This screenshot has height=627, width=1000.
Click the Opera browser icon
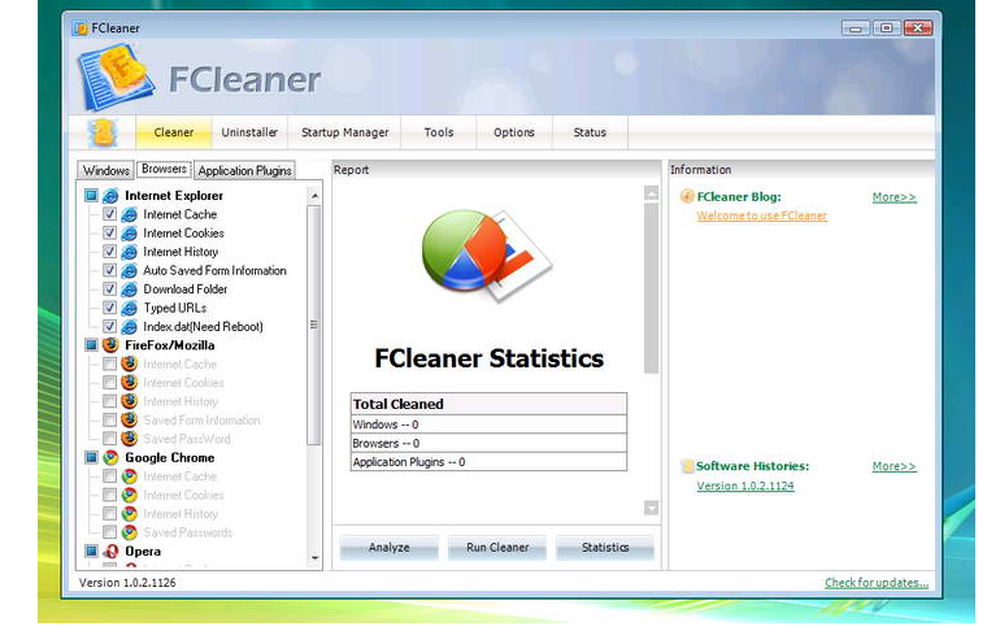110,551
